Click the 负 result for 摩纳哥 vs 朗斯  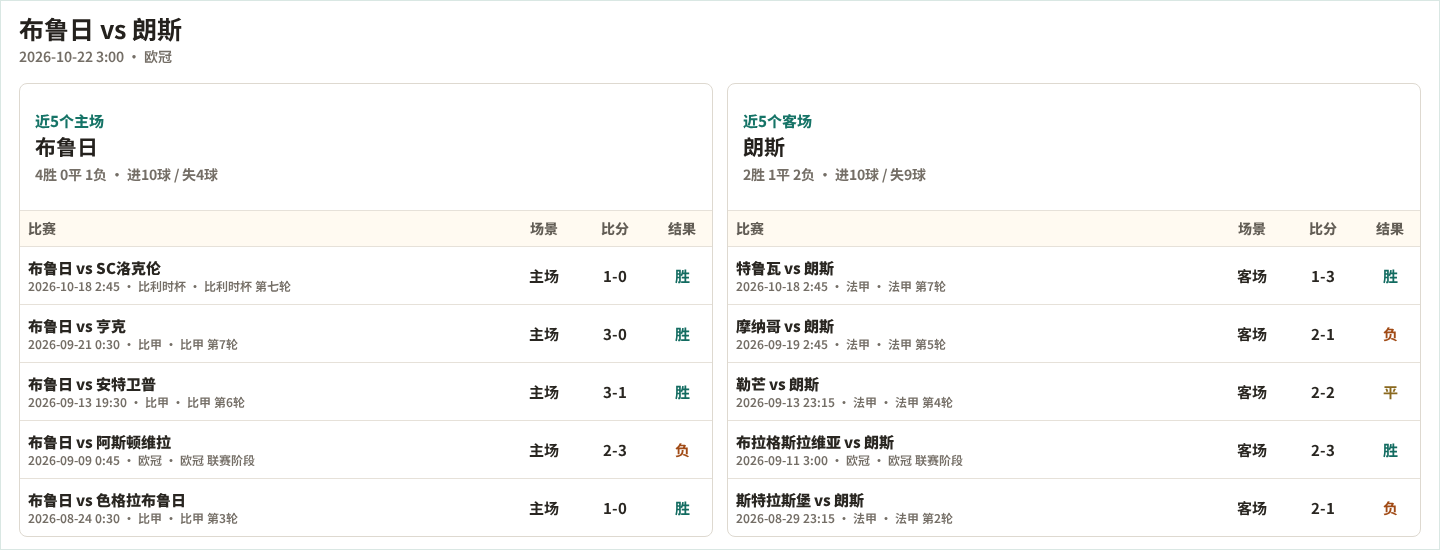coord(1390,334)
